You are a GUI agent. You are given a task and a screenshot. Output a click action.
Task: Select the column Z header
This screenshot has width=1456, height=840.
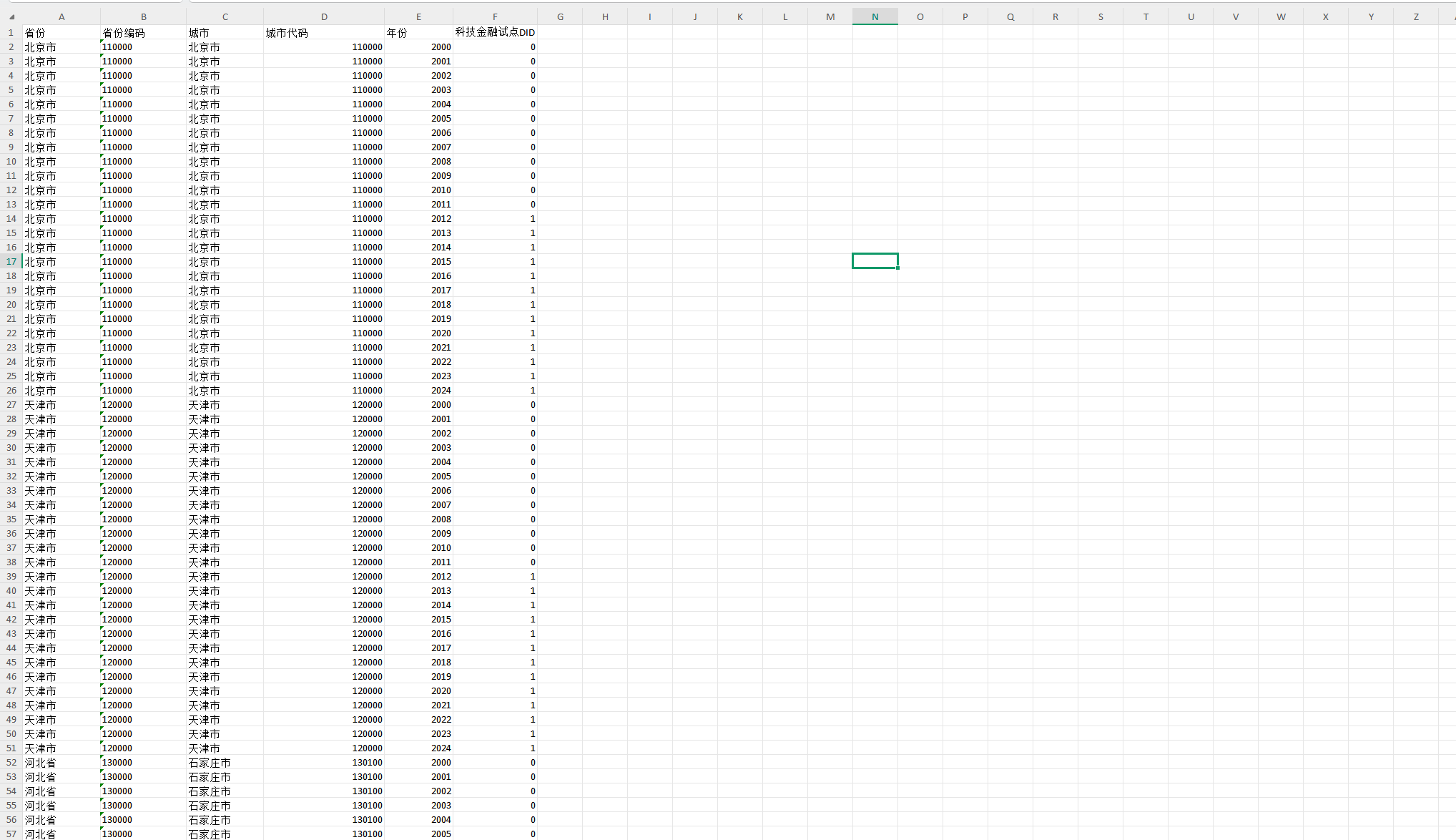[x=1415, y=16]
